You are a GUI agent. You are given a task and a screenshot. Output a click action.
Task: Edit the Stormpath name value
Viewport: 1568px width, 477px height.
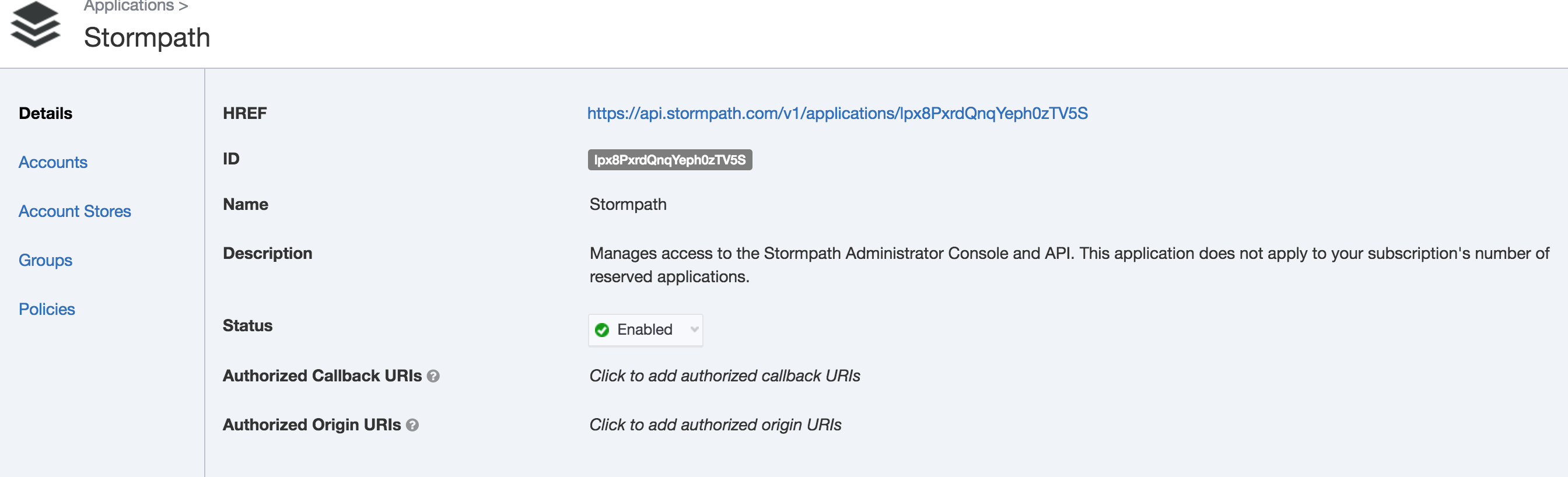click(x=628, y=205)
